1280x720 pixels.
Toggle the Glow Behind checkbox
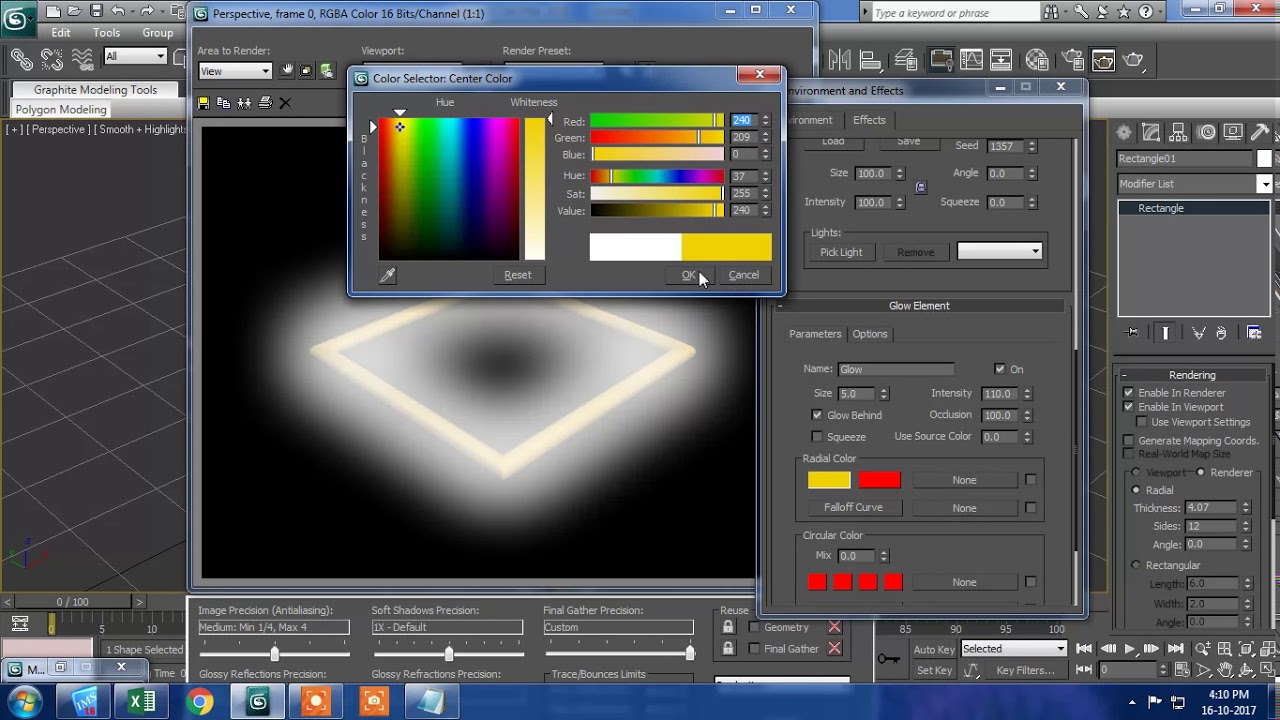pos(817,415)
